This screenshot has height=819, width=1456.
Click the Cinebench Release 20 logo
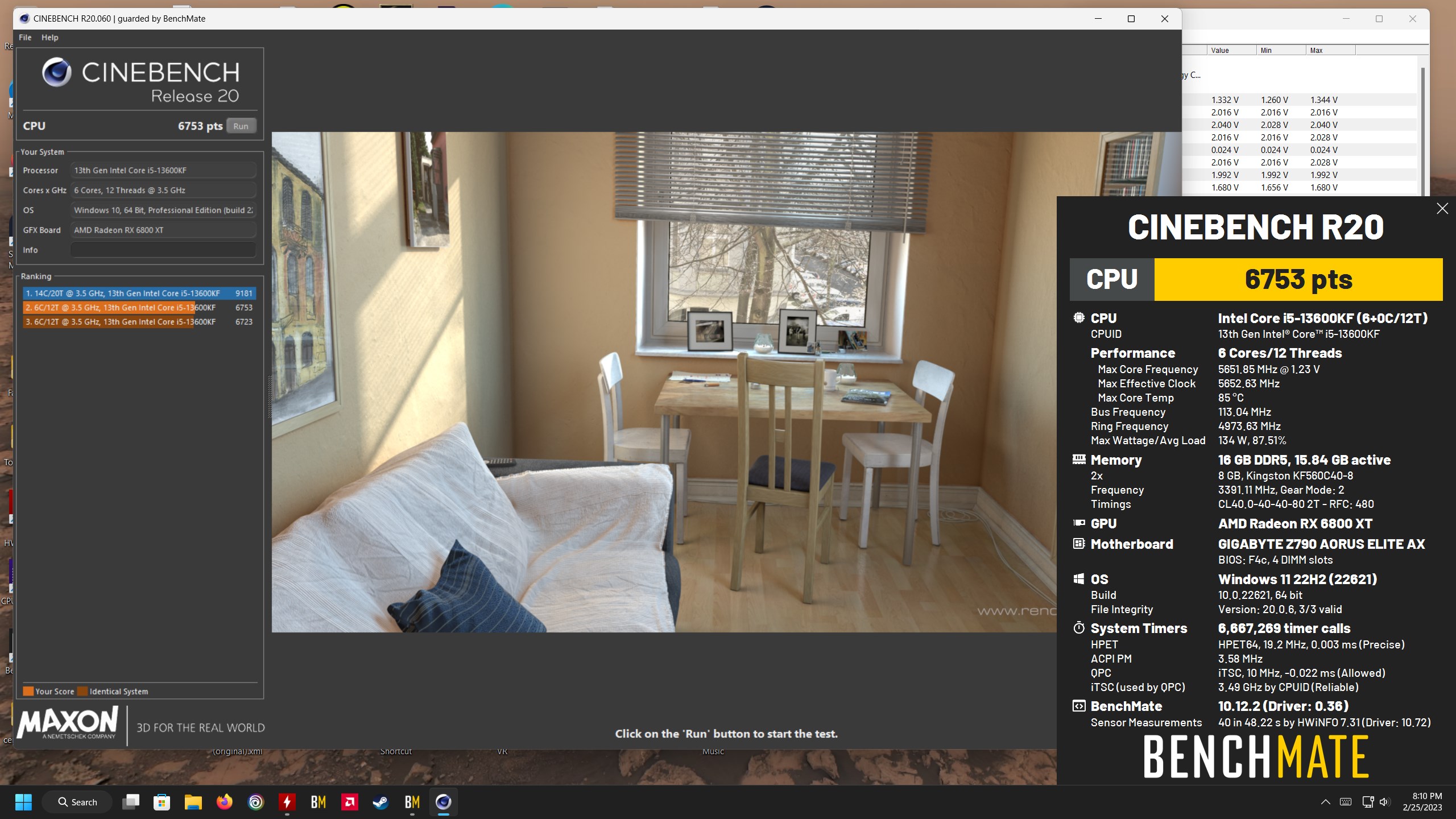click(140, 80)
